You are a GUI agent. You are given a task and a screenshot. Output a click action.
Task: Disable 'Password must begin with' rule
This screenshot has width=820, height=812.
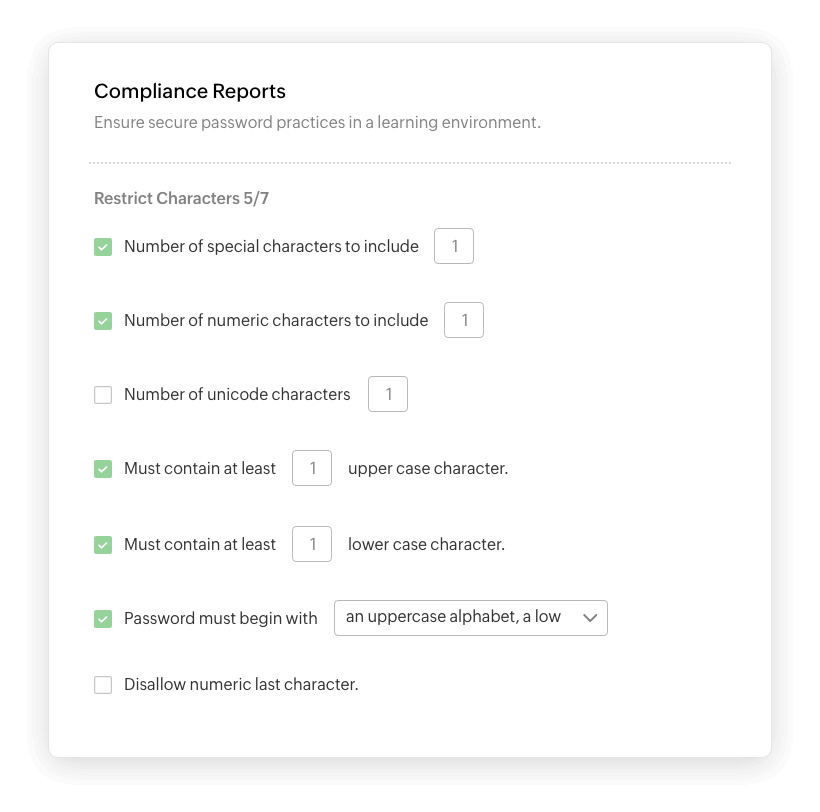102,618
